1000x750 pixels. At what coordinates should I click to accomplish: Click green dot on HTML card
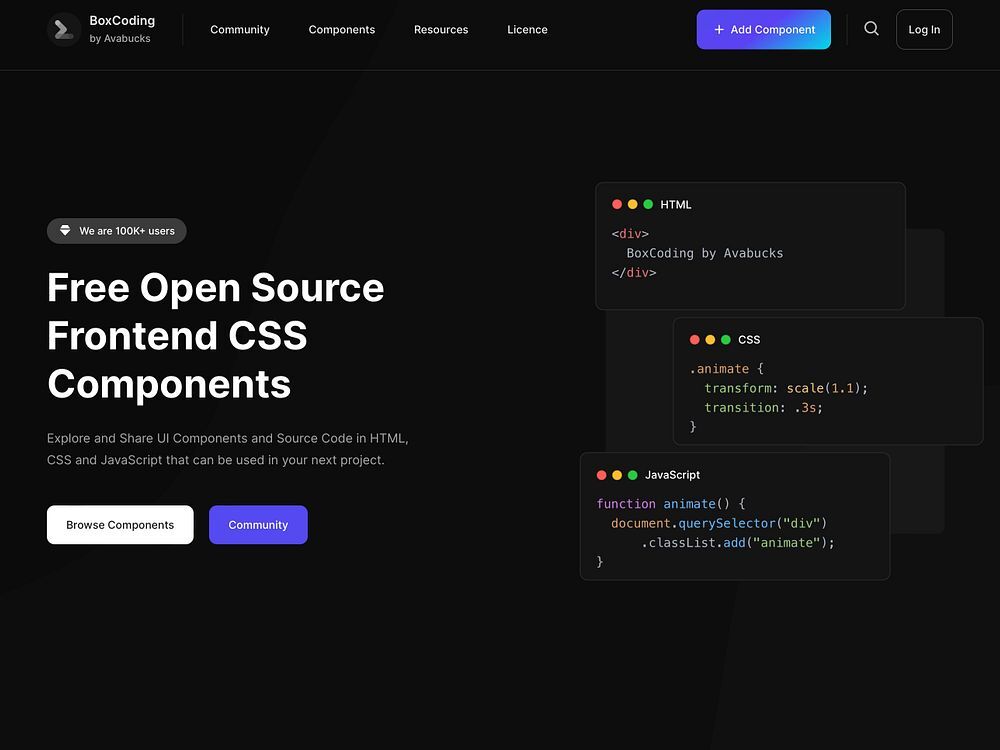pyautogui.click(x=648, y=204)
